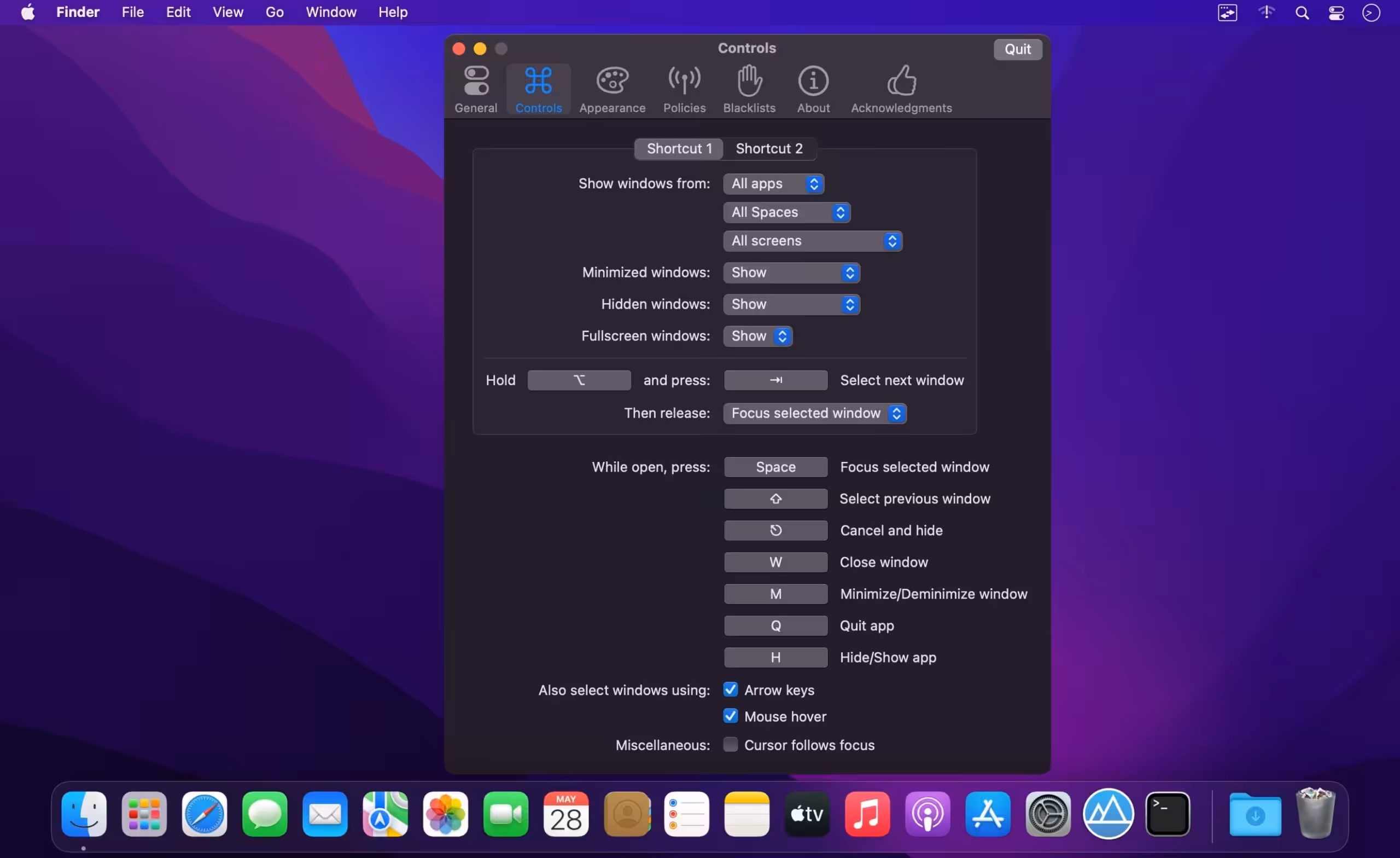Change Hidden windows Show dropdown

791,304
